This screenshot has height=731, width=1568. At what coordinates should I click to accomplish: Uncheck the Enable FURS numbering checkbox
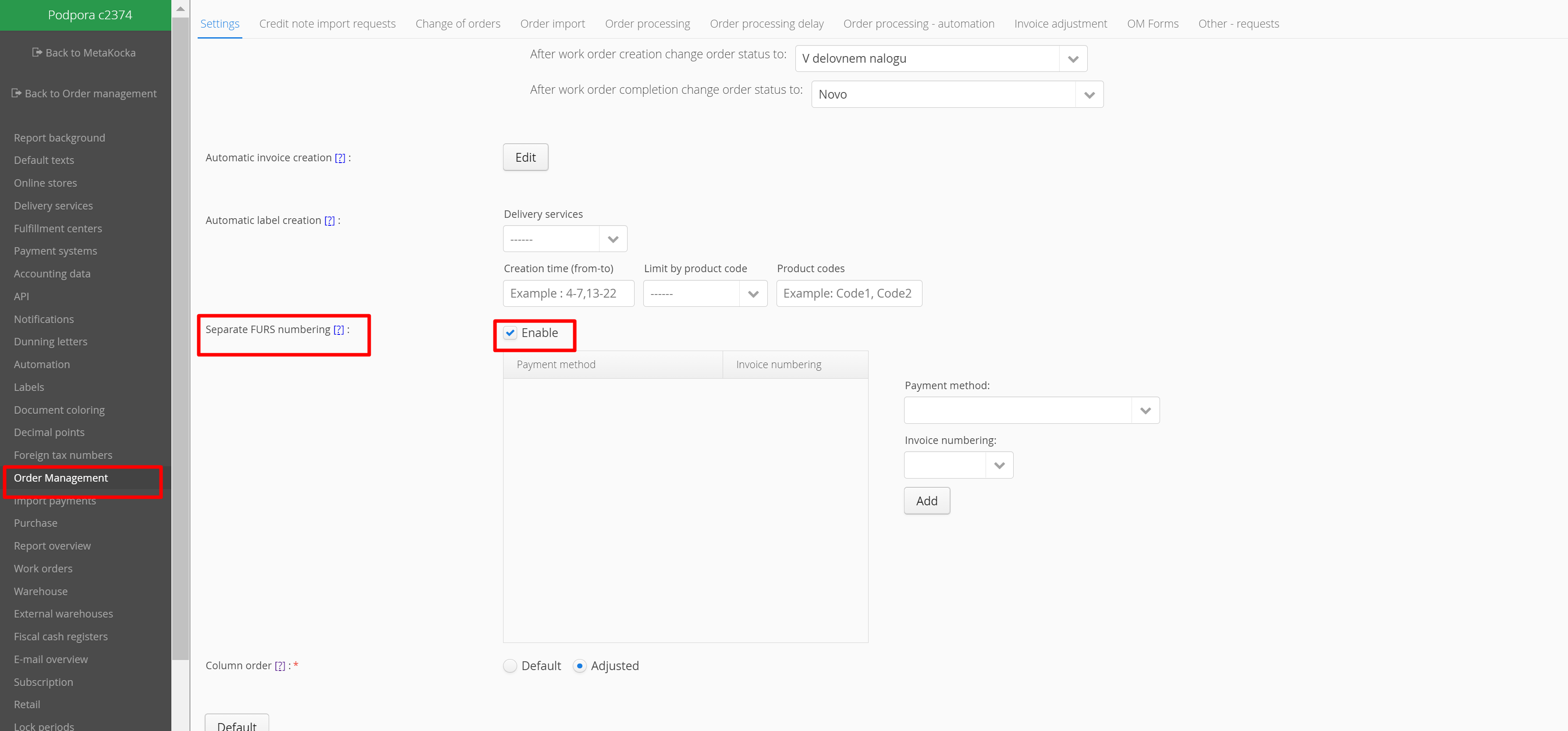point(510,333)
